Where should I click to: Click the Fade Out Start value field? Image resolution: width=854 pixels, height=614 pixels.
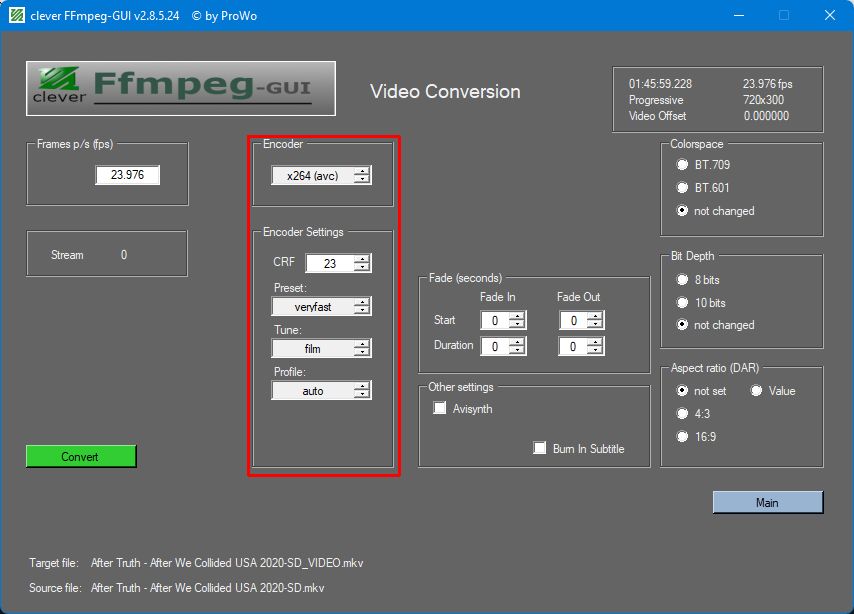tap(574, 320)
